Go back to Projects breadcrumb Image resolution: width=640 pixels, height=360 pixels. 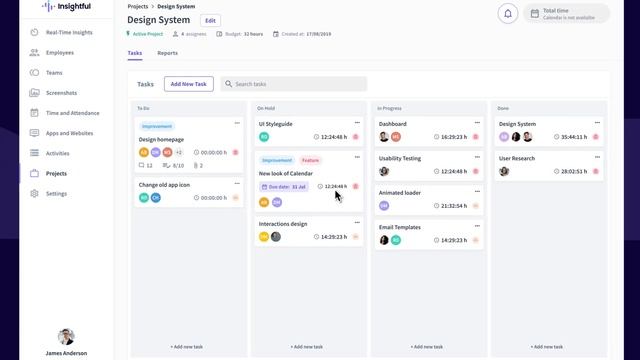138,7
